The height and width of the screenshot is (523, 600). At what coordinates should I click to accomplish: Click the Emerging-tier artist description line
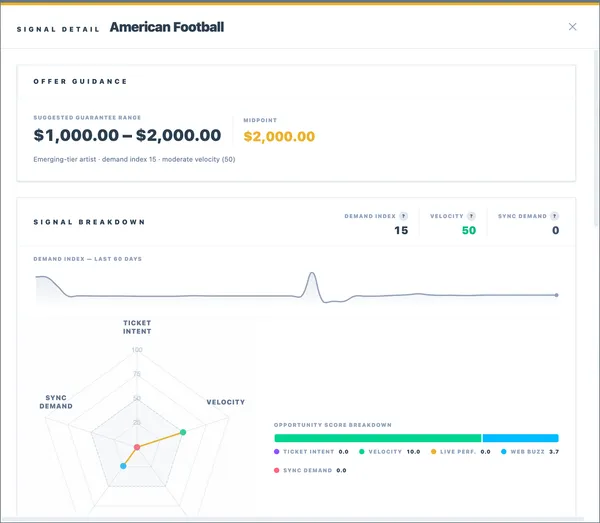click(x=134, y=159)
